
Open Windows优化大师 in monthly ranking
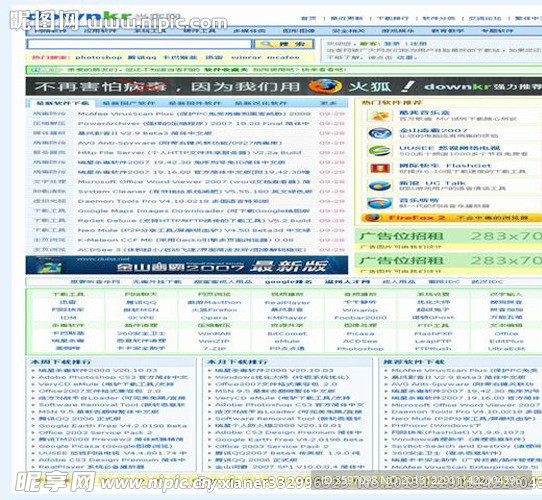[282, 377]
